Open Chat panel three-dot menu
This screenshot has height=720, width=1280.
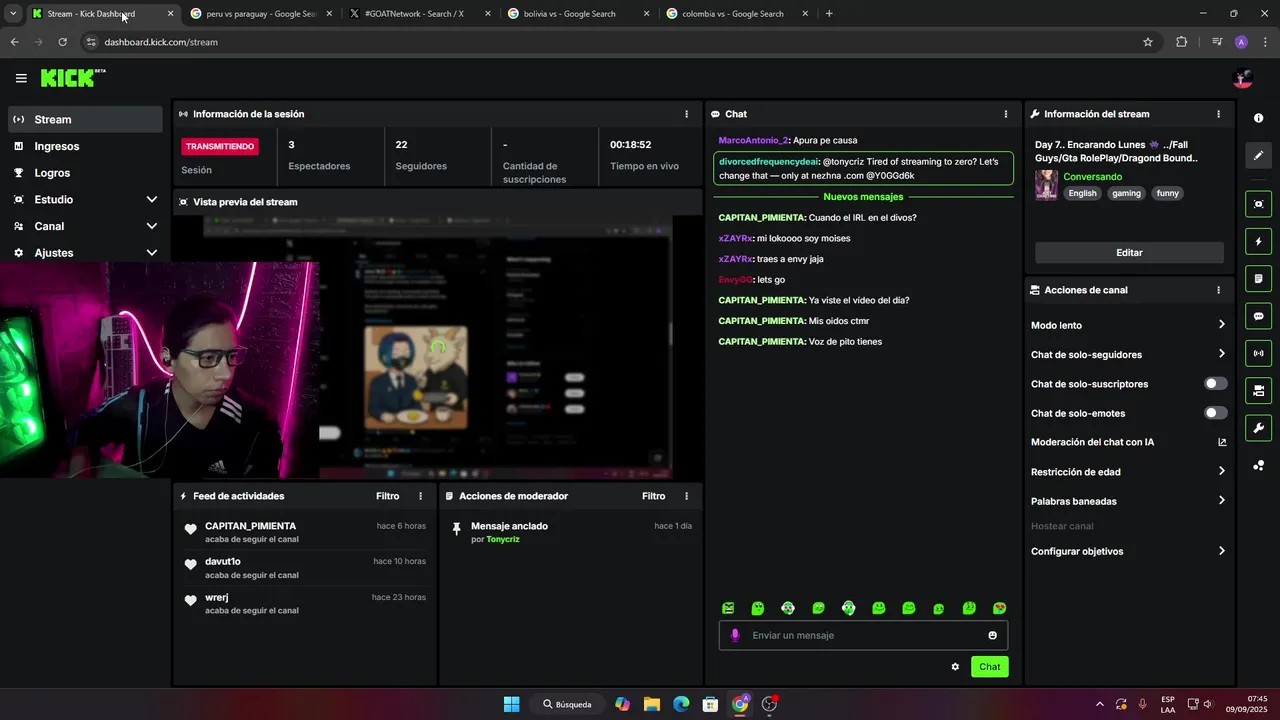pos(1006,114)
